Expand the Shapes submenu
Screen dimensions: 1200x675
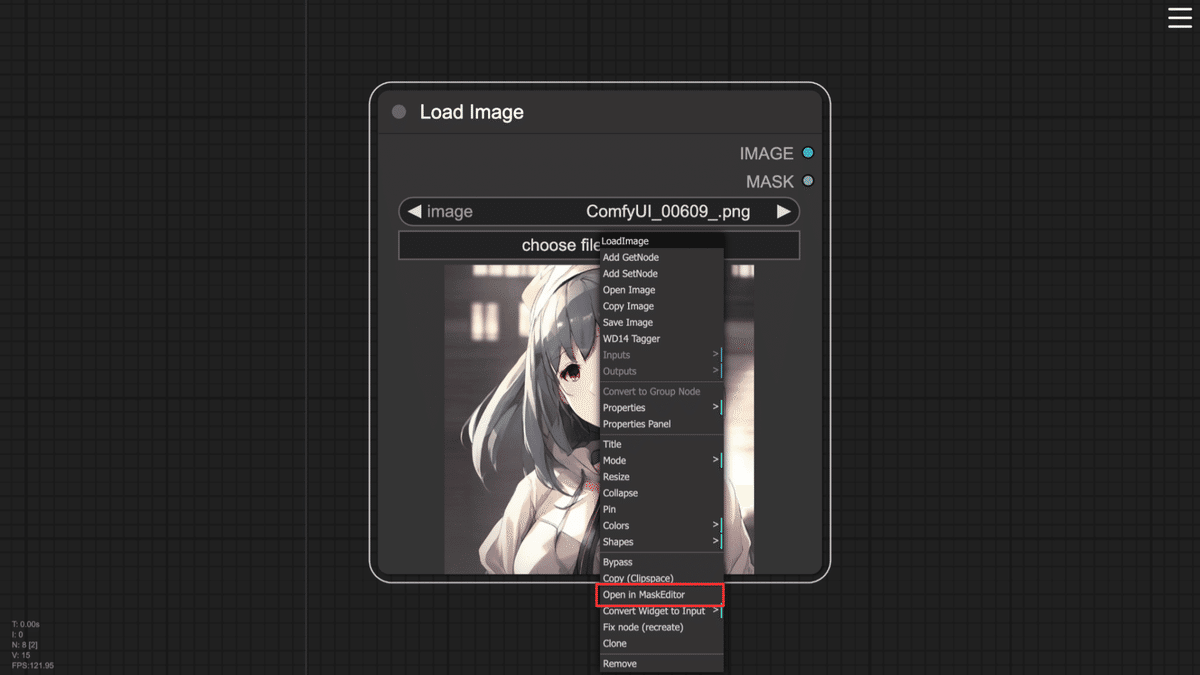tap(661, 541)
